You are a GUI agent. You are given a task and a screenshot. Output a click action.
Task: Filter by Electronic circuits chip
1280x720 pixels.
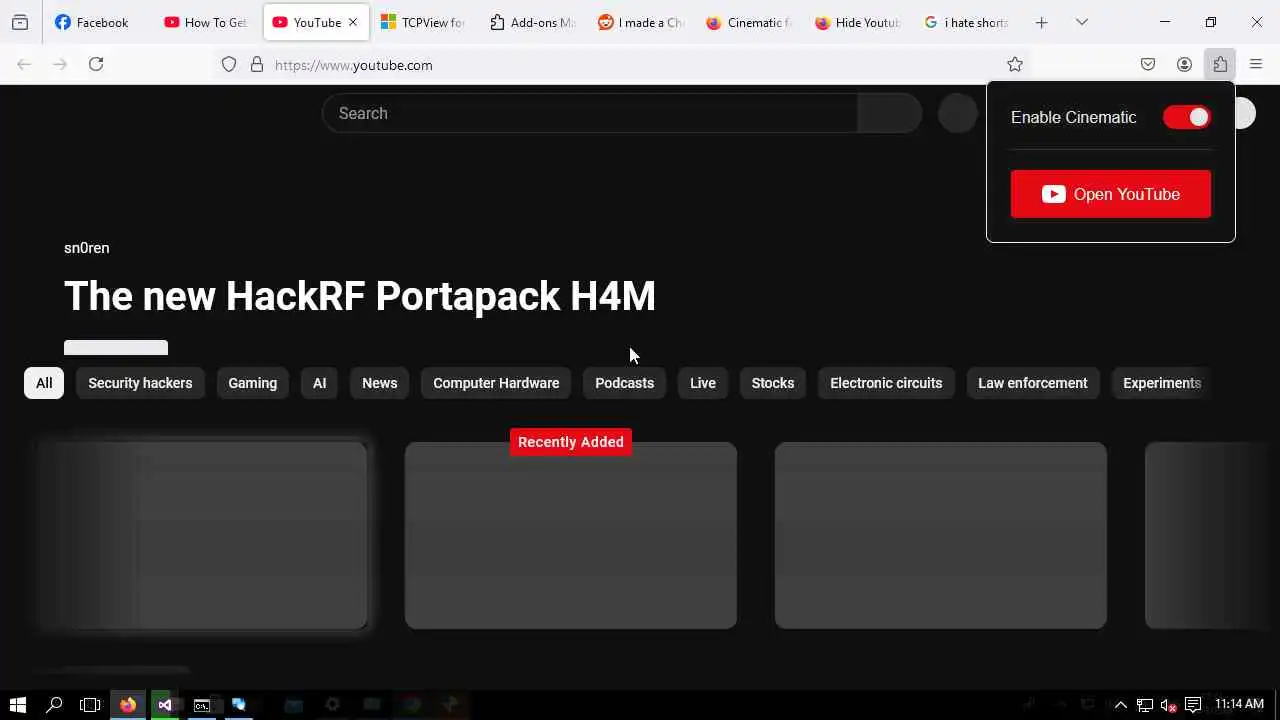coord(886,383)
